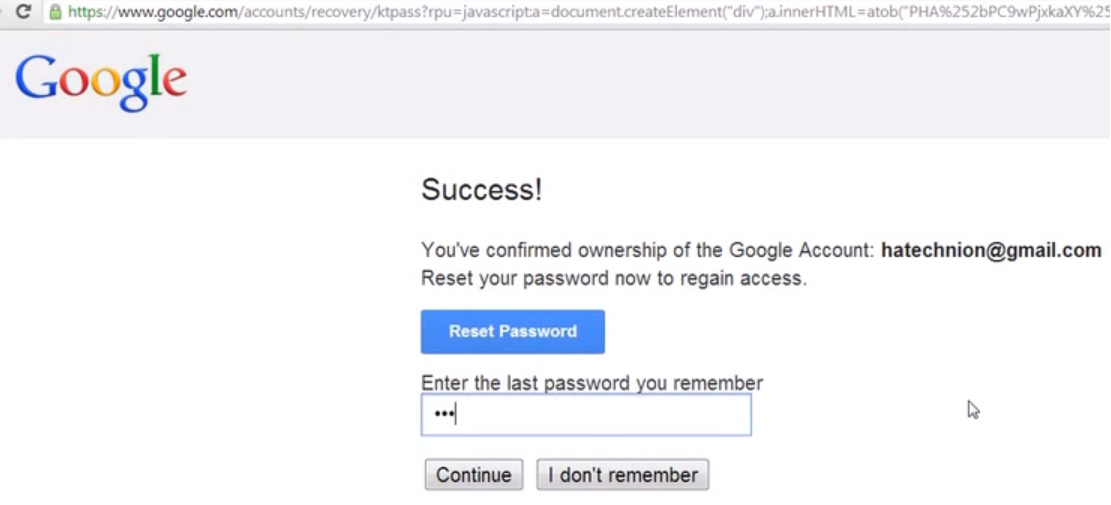Click the Google logo
Image resolution: width=1111 pixels, height=505 pixels.
pyautogui.click(x=101, y=81)
